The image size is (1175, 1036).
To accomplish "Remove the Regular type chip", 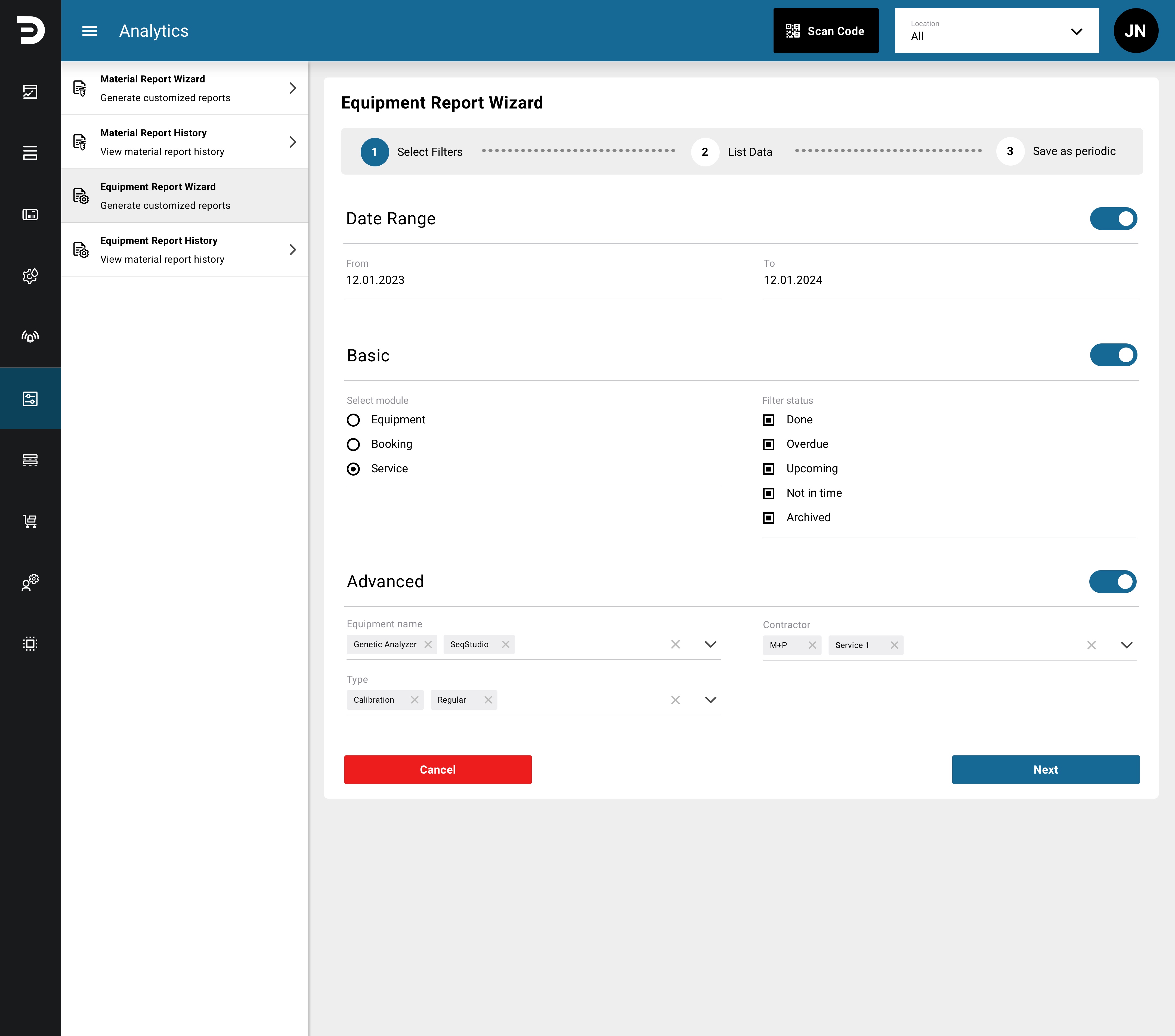I will tap(488, 700).
